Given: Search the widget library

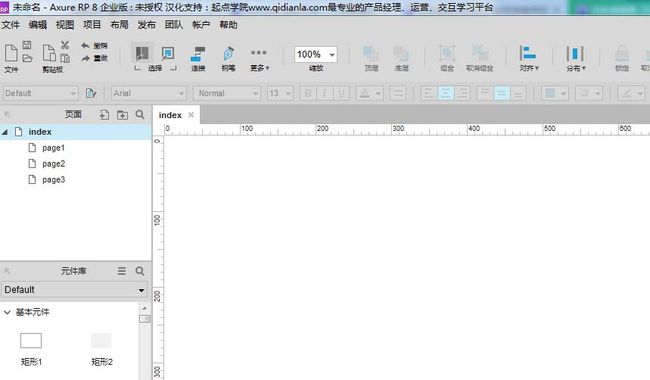Looking at the screenshot, I should 140,271.
